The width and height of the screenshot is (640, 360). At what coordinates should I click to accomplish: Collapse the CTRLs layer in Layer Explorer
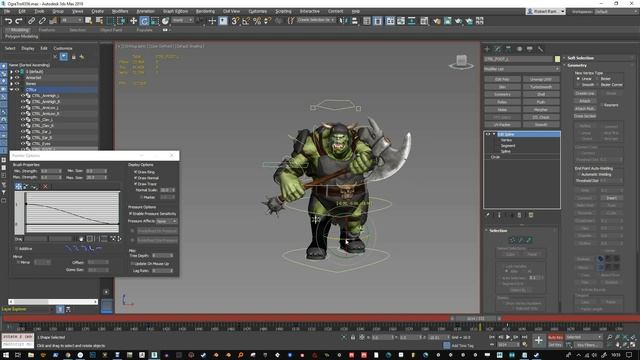pos(11,89)
